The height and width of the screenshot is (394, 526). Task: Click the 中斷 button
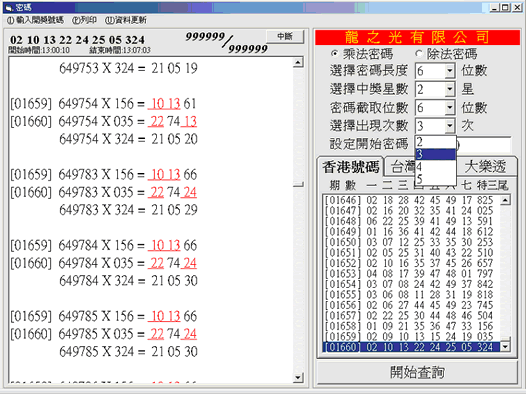click(x=285, y=36)
